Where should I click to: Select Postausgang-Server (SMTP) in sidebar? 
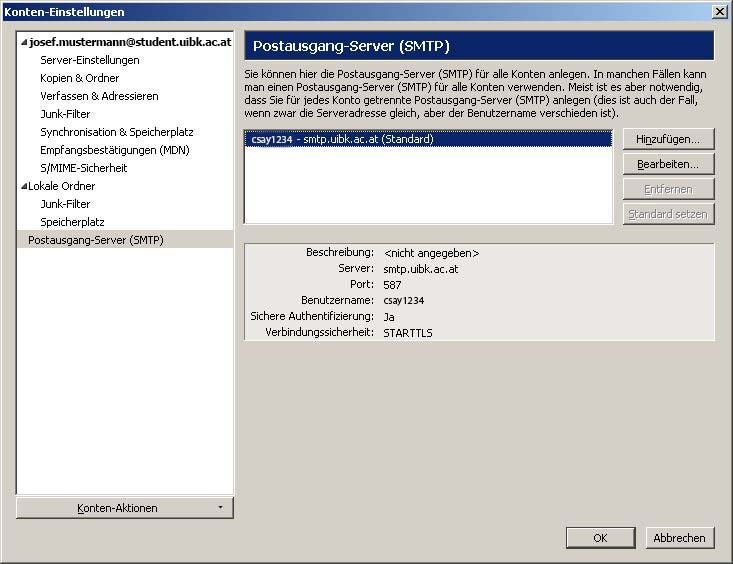pos(125,240)
